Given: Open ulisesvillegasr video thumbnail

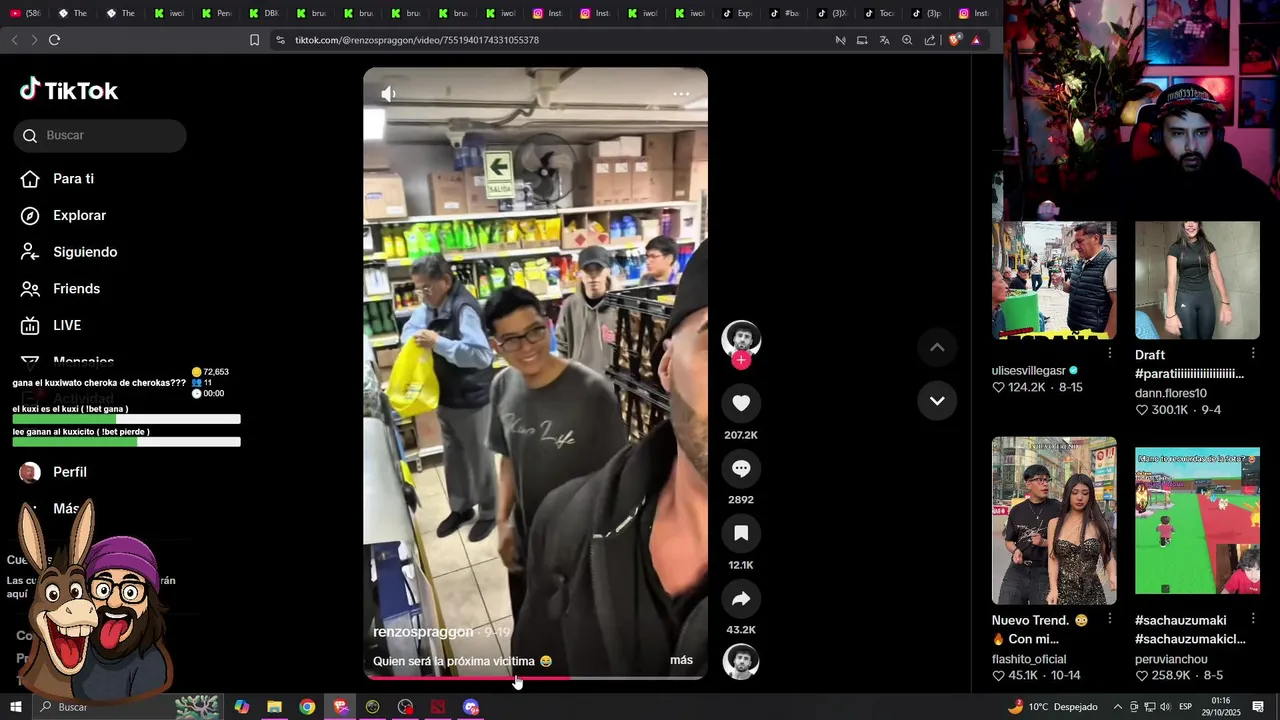Looking at the screenshot, I should (1054, 280).
